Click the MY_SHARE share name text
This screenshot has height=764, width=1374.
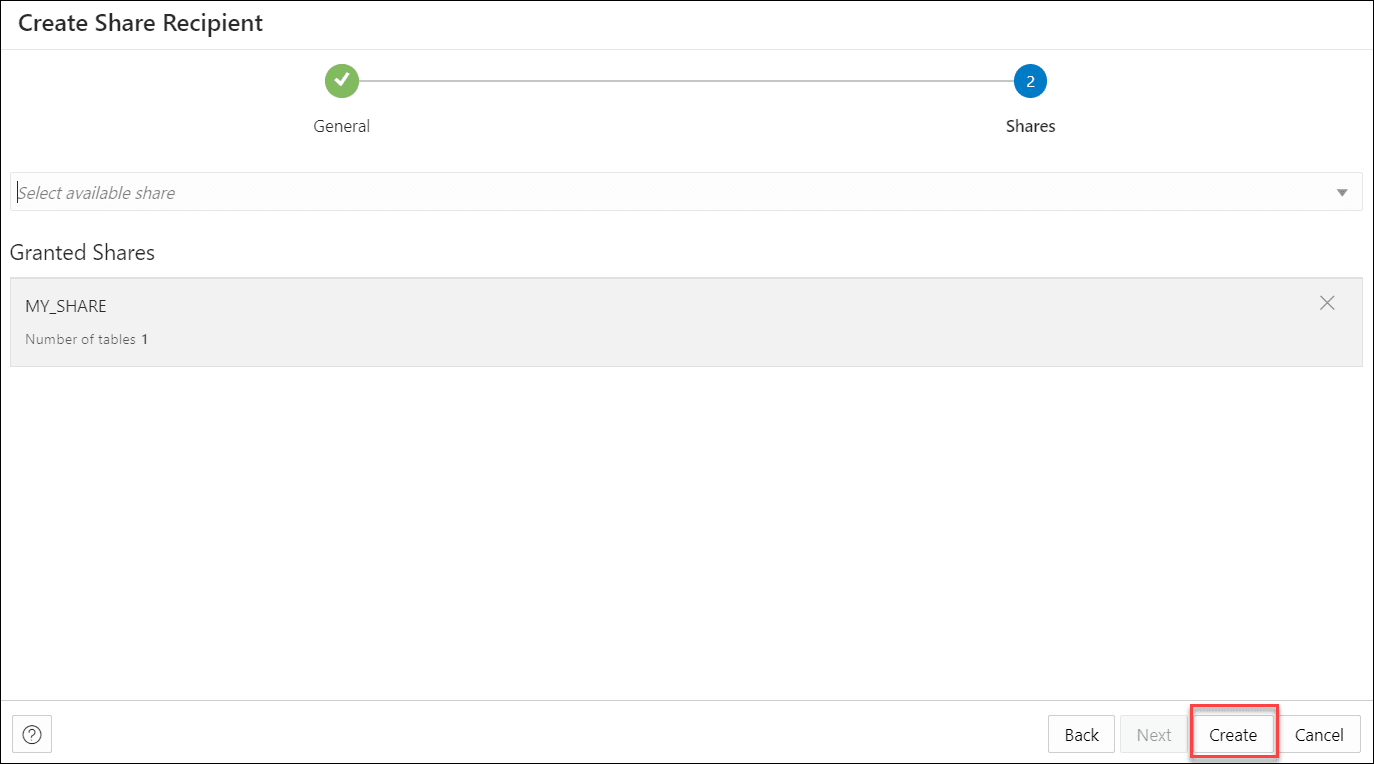[66, 305]
